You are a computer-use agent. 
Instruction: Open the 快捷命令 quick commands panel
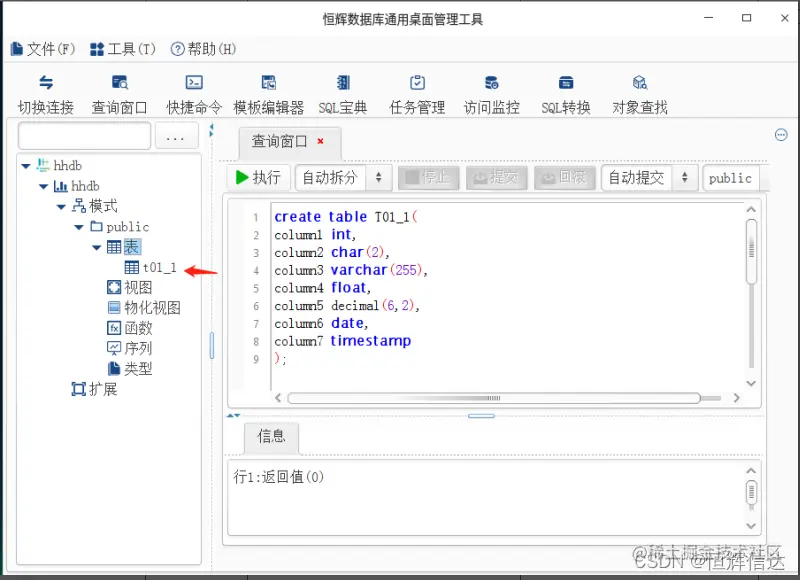[193, 93]
